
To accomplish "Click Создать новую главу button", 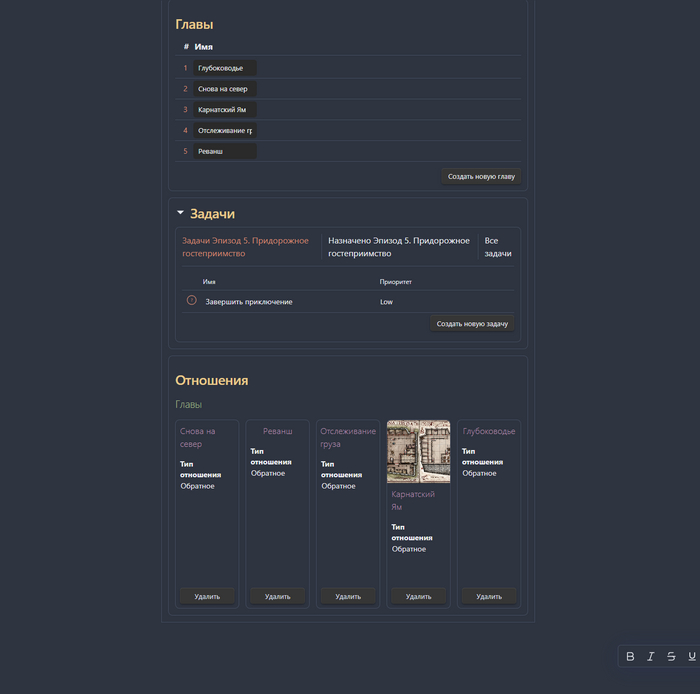I will click(481, 176).
